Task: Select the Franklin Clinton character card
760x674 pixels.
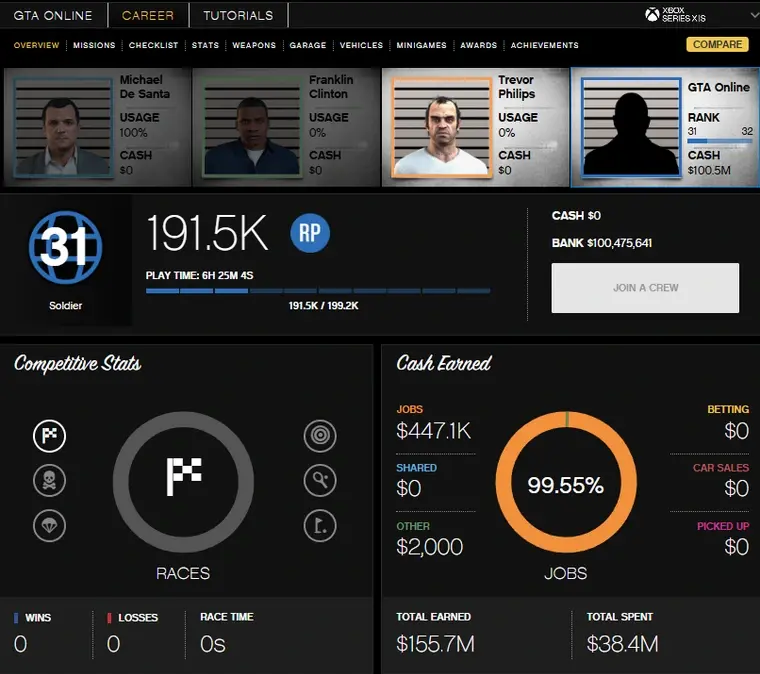Action: (286, 127)
